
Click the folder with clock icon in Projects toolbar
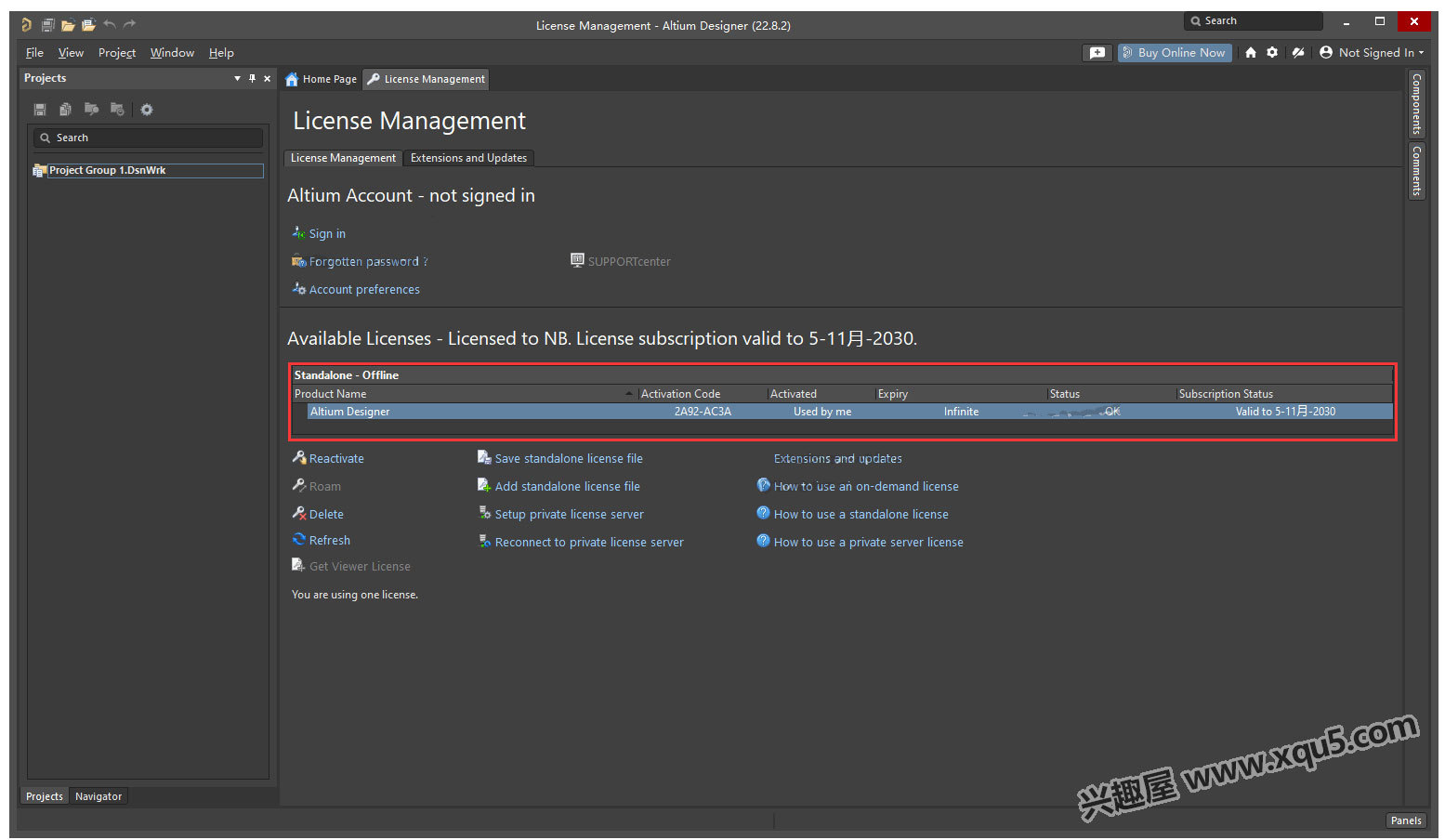[117, 110]
